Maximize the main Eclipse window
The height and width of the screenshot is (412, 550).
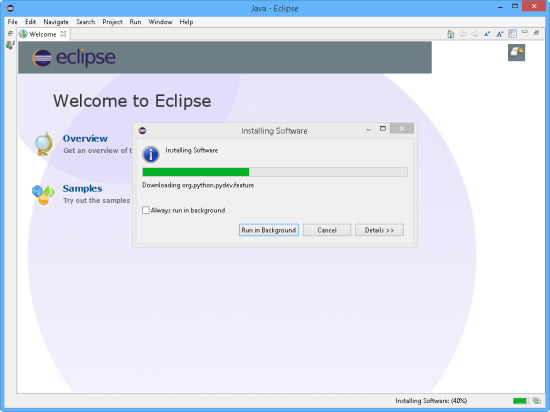[x=515, y=6]
